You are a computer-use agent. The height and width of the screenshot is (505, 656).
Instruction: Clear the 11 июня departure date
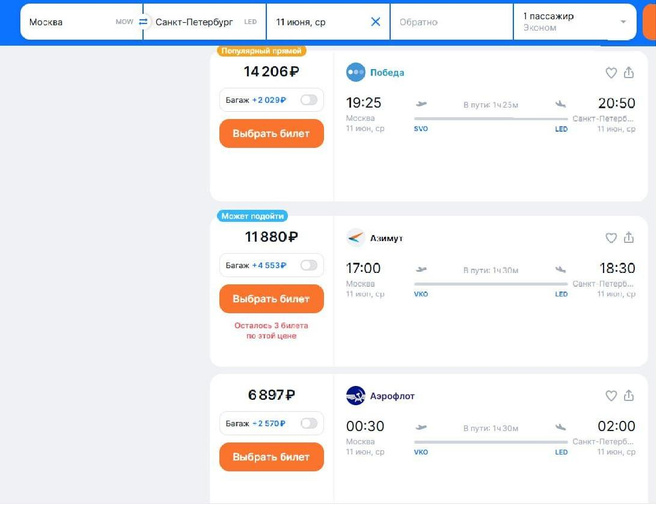click(376, 21)
